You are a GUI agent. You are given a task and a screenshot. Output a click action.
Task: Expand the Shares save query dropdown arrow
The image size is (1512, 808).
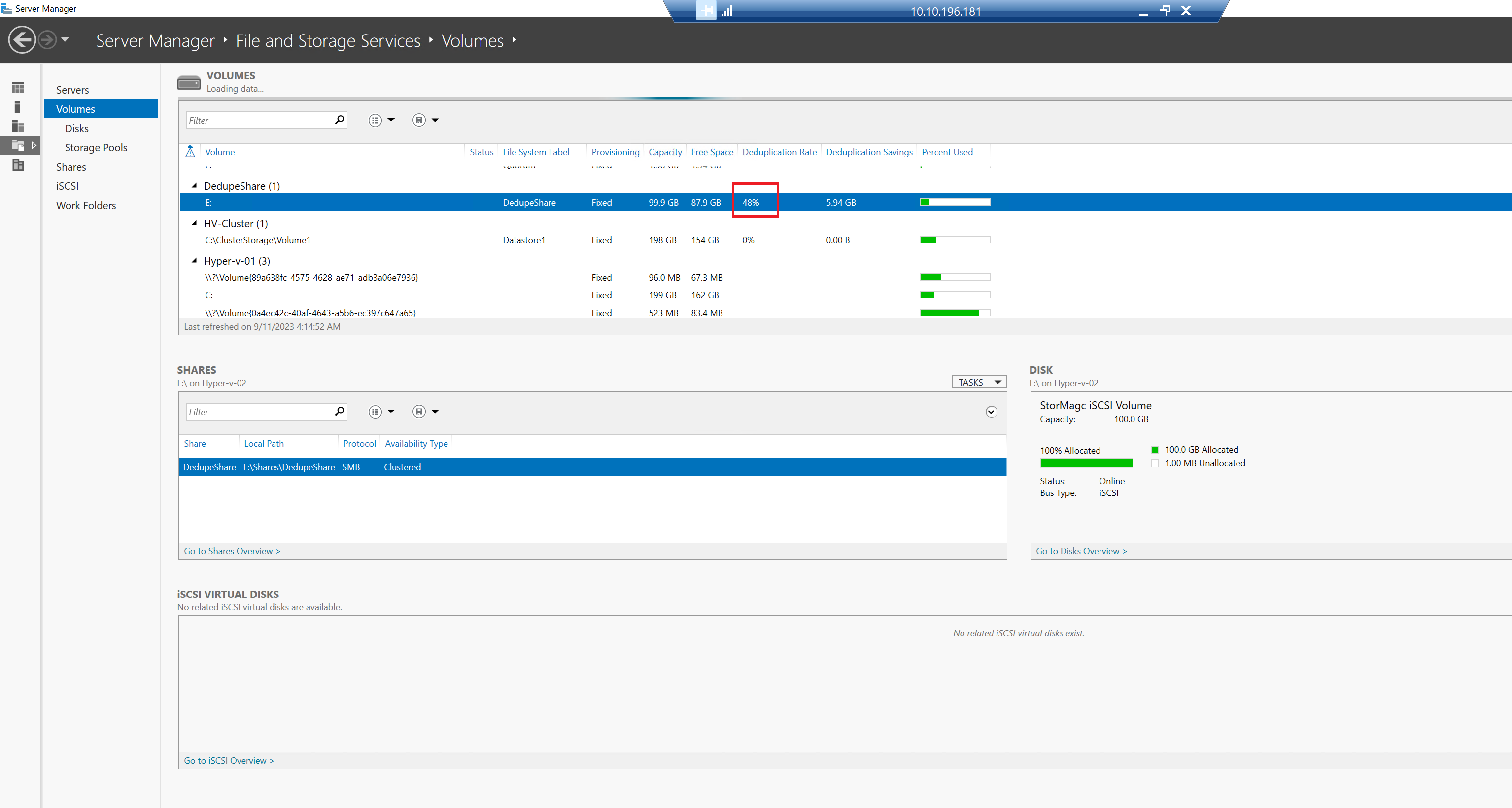(435, 411)
